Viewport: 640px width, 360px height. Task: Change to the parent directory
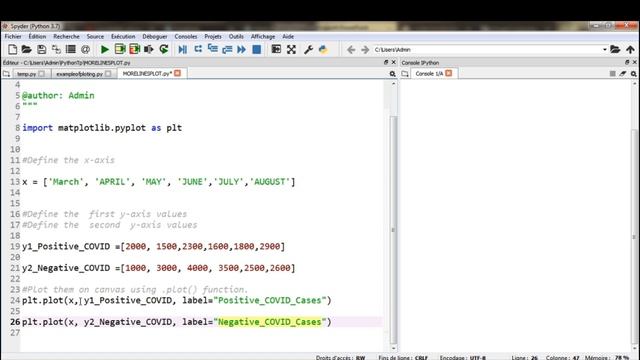630,49
